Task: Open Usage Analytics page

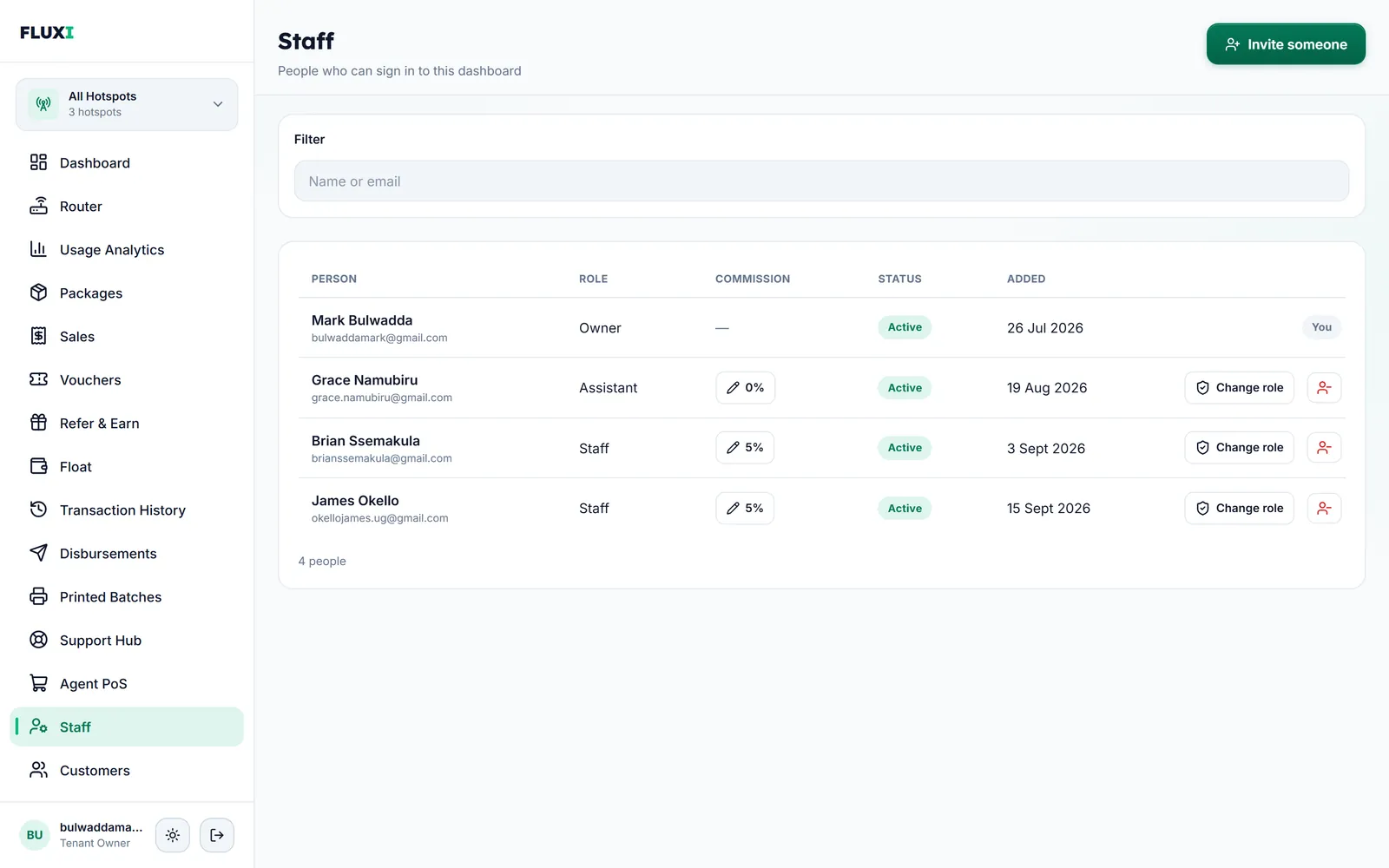Action: click(127, 250)
